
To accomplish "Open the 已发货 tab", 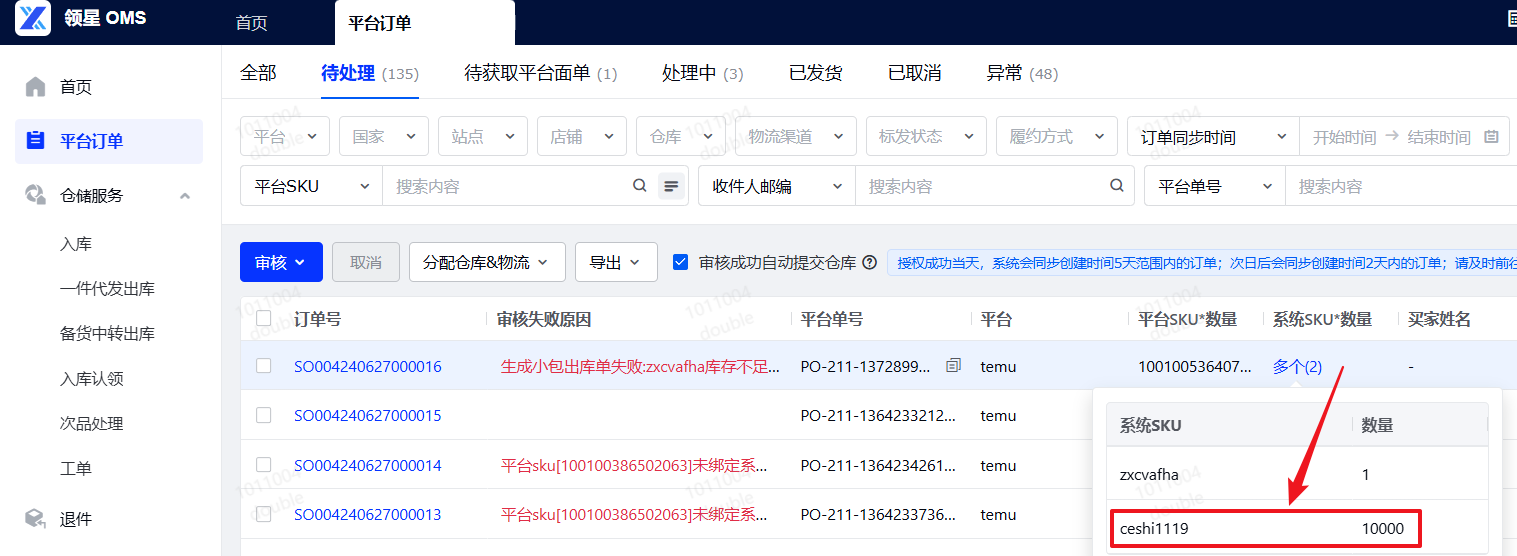I will 816,73.
